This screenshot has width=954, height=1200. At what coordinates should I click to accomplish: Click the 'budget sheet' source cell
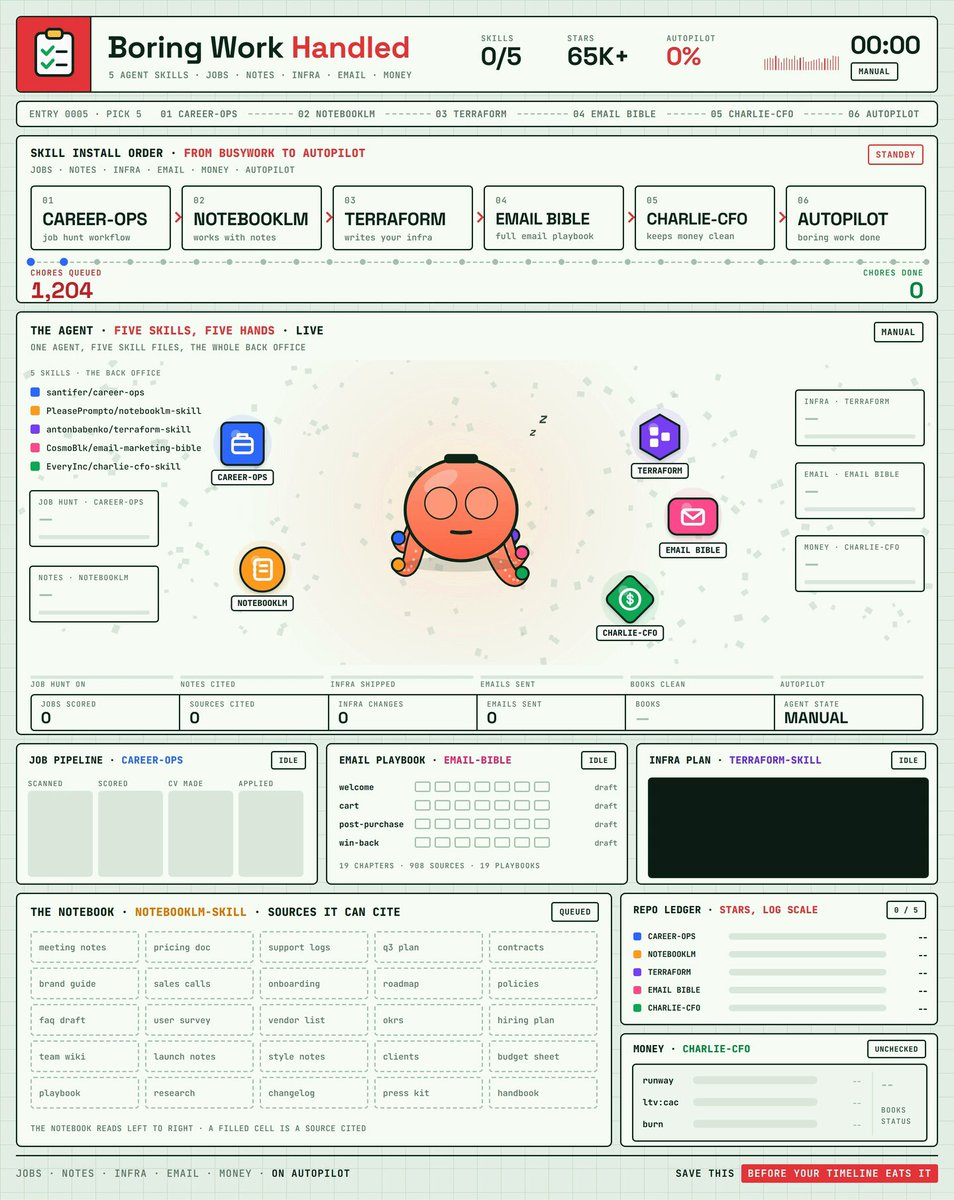543,1056
